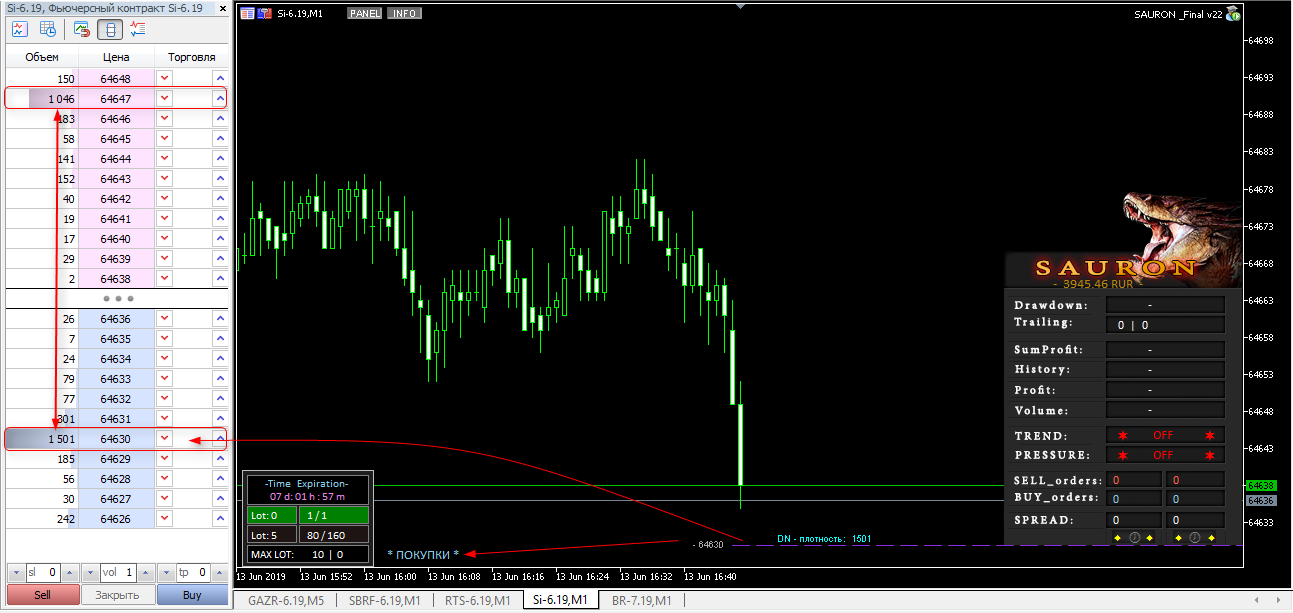Image resolution: width=1293 pixels, height=613 pixels.
Task: Increase the tp value with up arrow
Action: (x=219, y=573)
